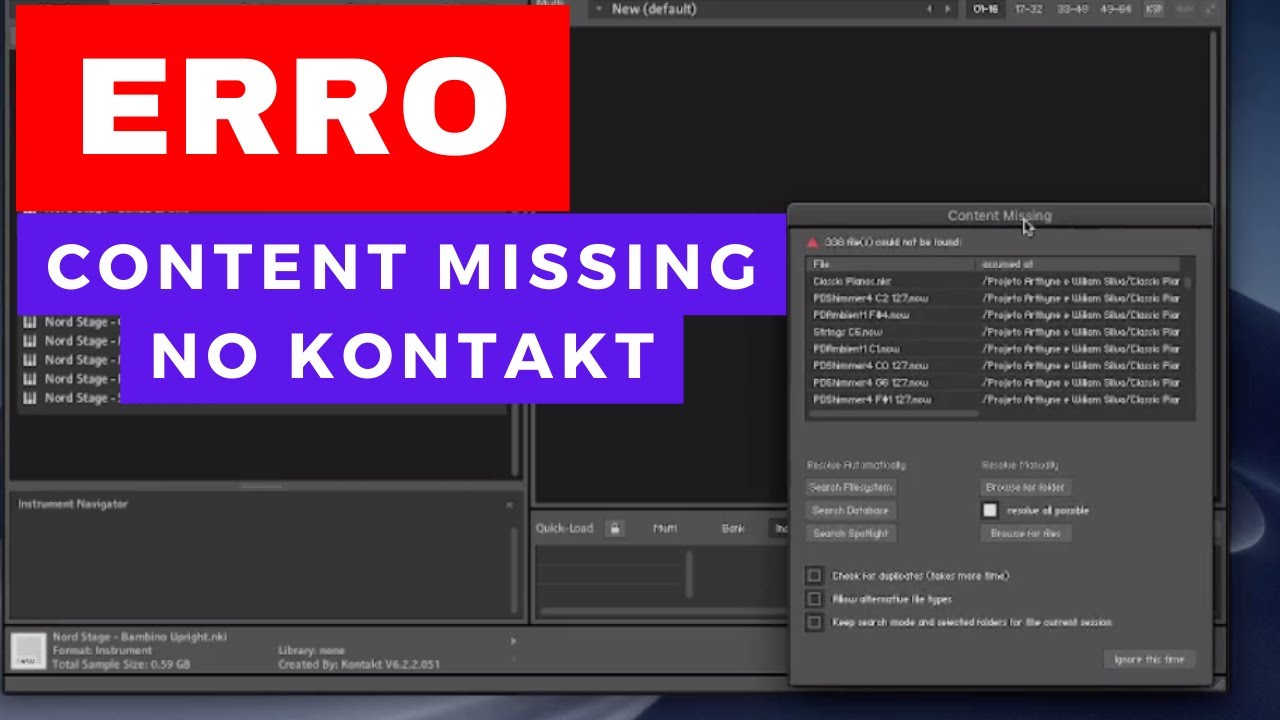
Task: Expand the info pane arrow beside Library none
Action: (514, 641)
